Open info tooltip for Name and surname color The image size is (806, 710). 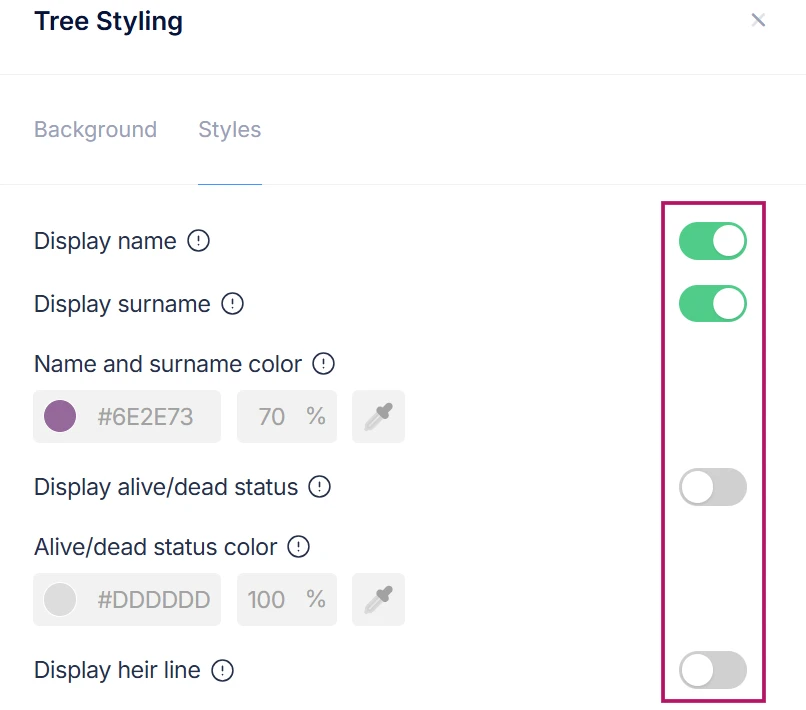324,364
